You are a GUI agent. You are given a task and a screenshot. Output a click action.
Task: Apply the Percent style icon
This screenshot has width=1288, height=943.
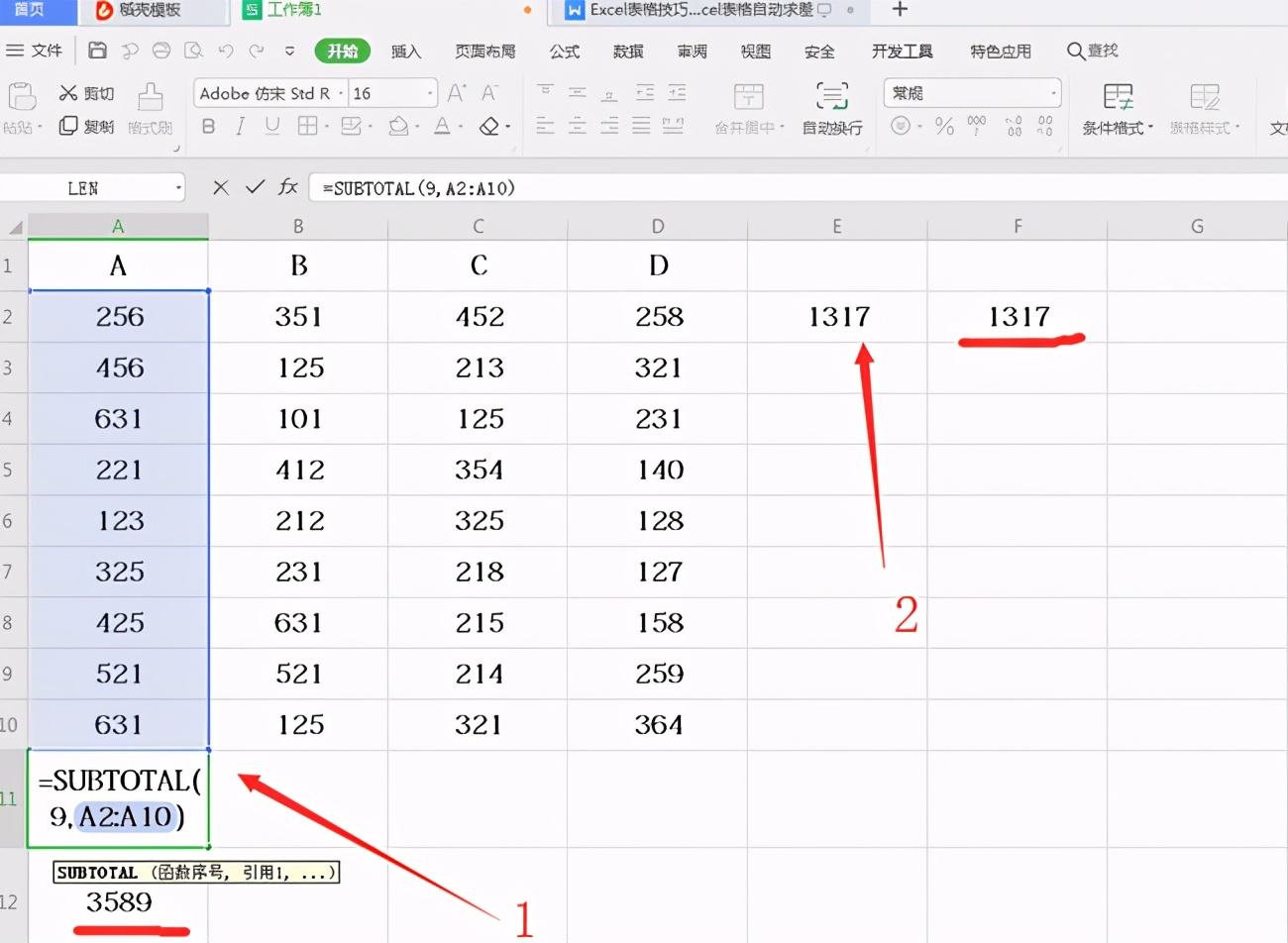click(944, 126)
